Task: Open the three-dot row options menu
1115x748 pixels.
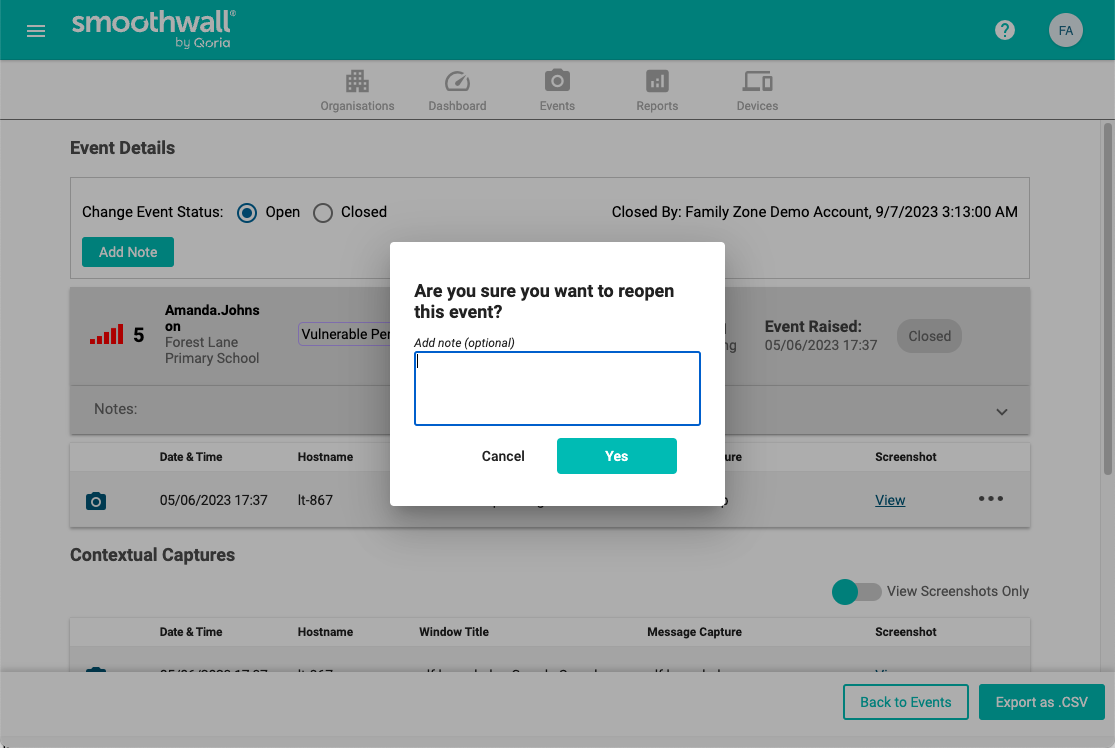Action: (x=990, y=499)
